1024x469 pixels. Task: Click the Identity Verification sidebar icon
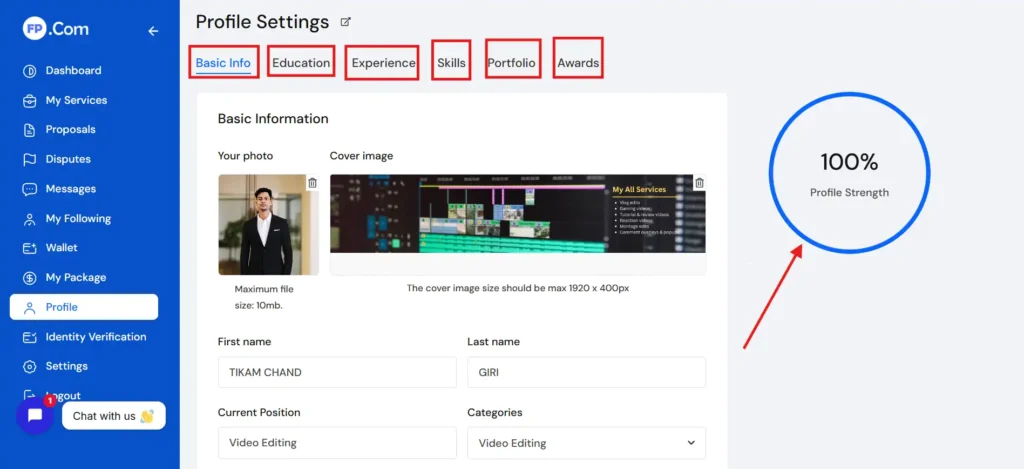30,337
